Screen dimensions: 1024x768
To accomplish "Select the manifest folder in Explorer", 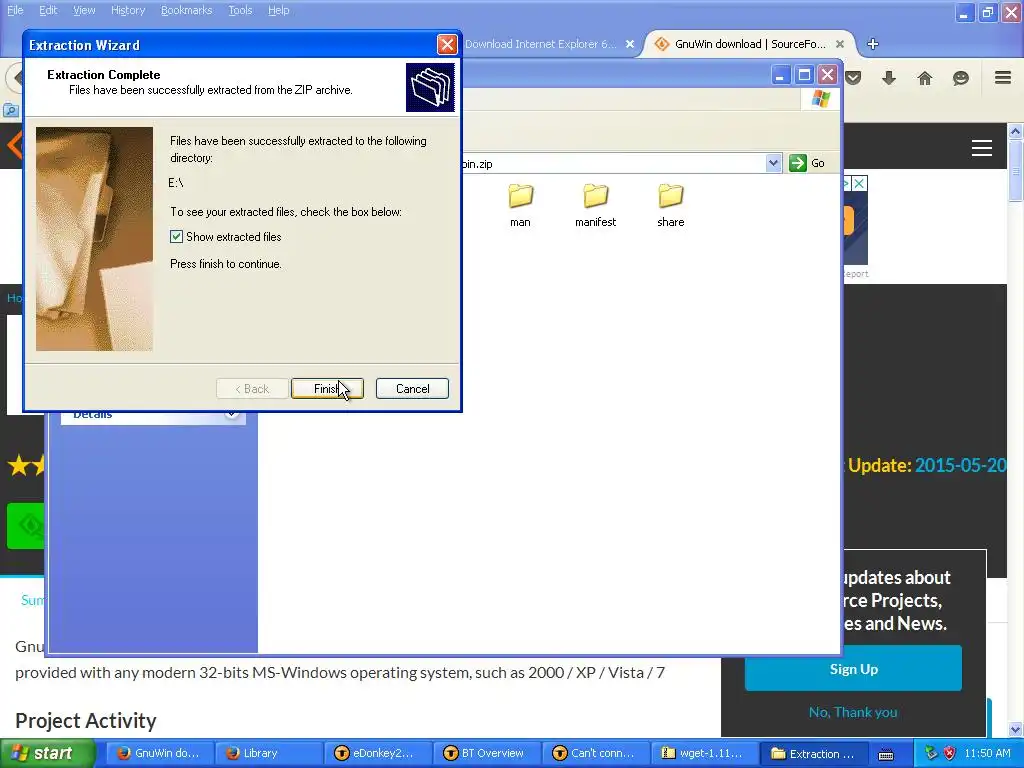I will click(596, 205).
